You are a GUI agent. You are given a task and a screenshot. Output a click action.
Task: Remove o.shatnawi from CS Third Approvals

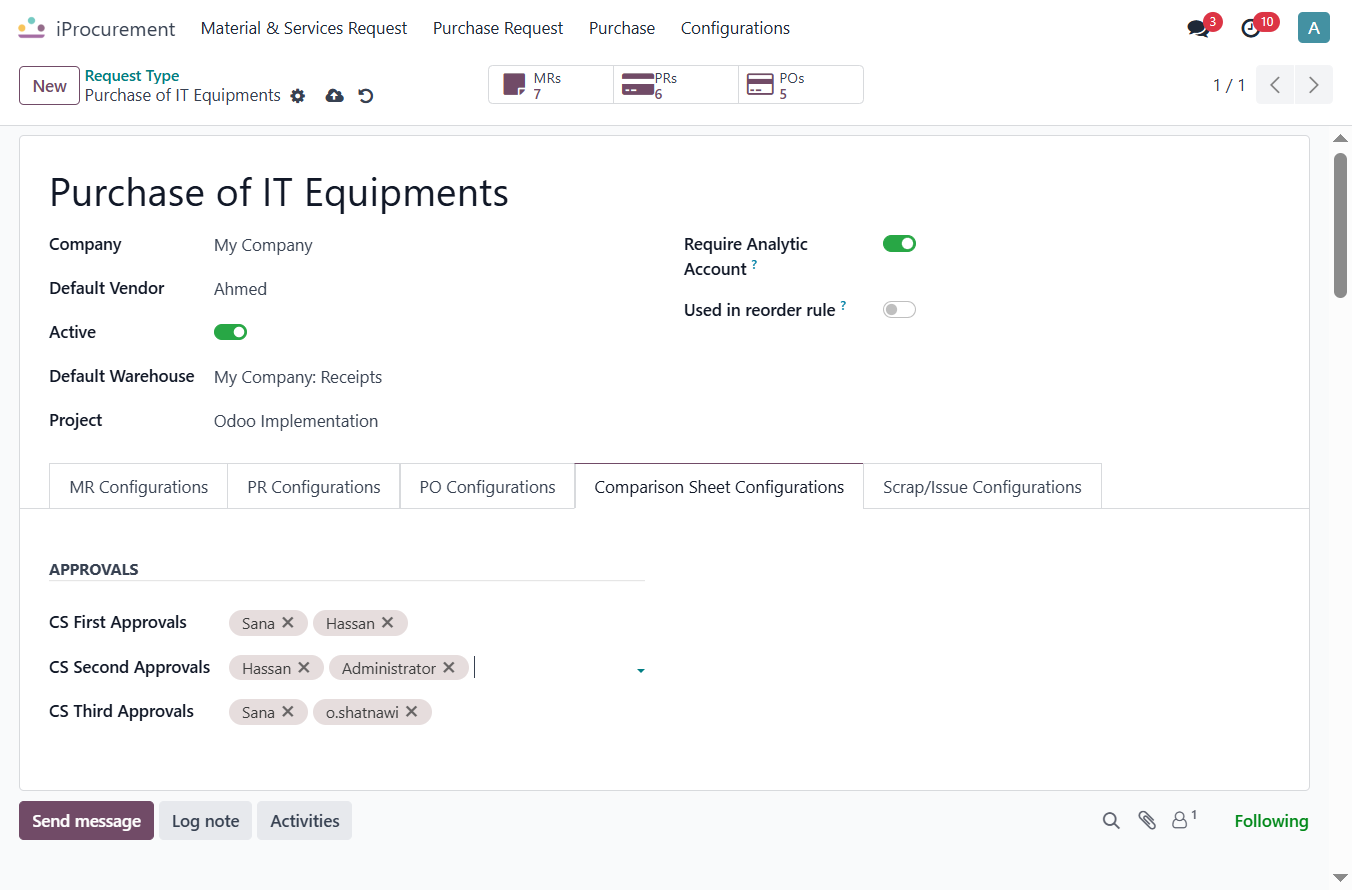[x=412, y=711]
